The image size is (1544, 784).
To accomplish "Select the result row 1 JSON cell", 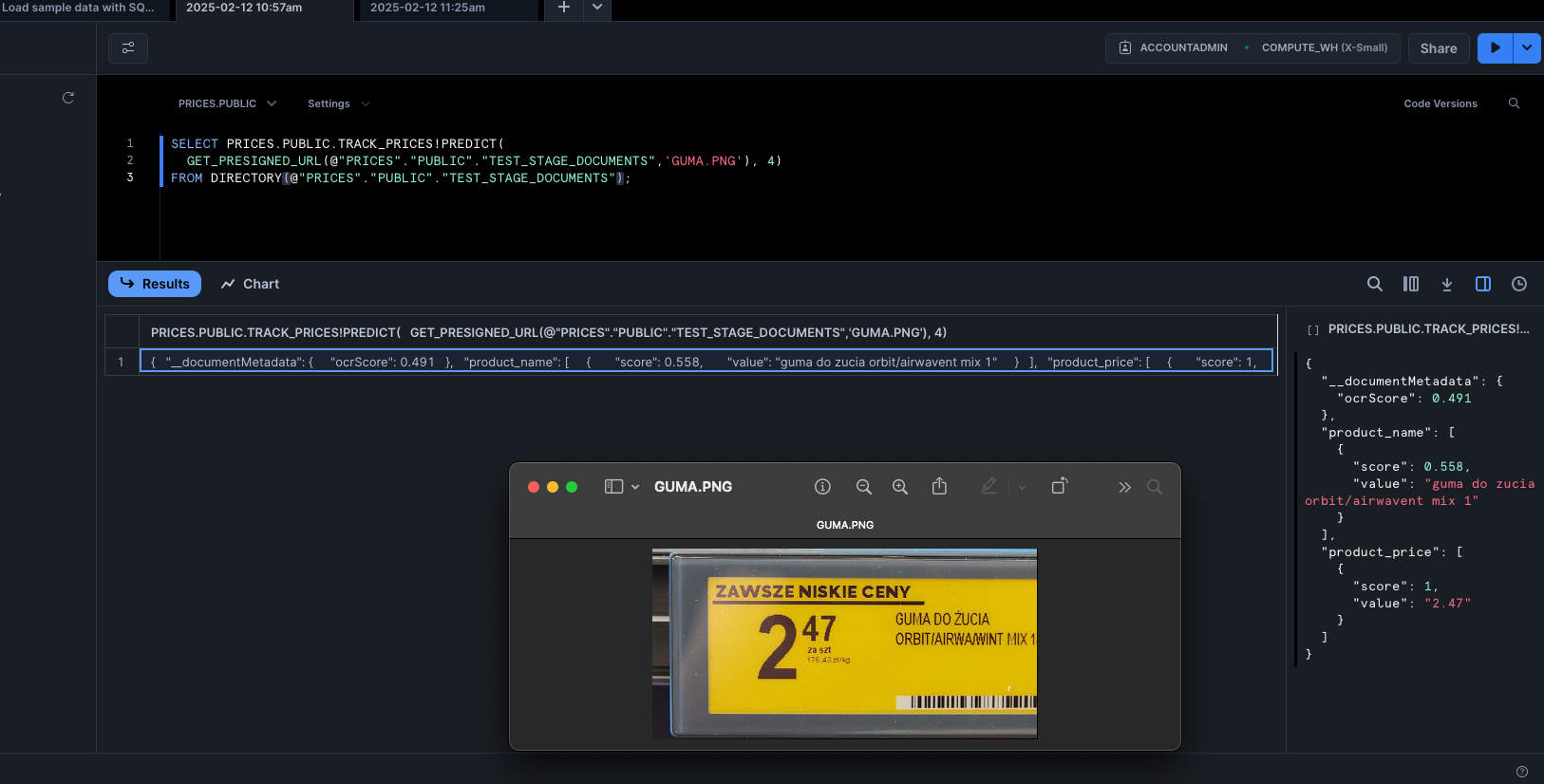I will coord(706,361).
